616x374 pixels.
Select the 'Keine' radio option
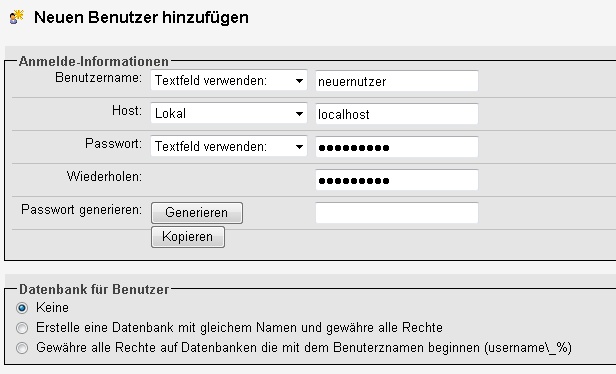pos(22,308)
